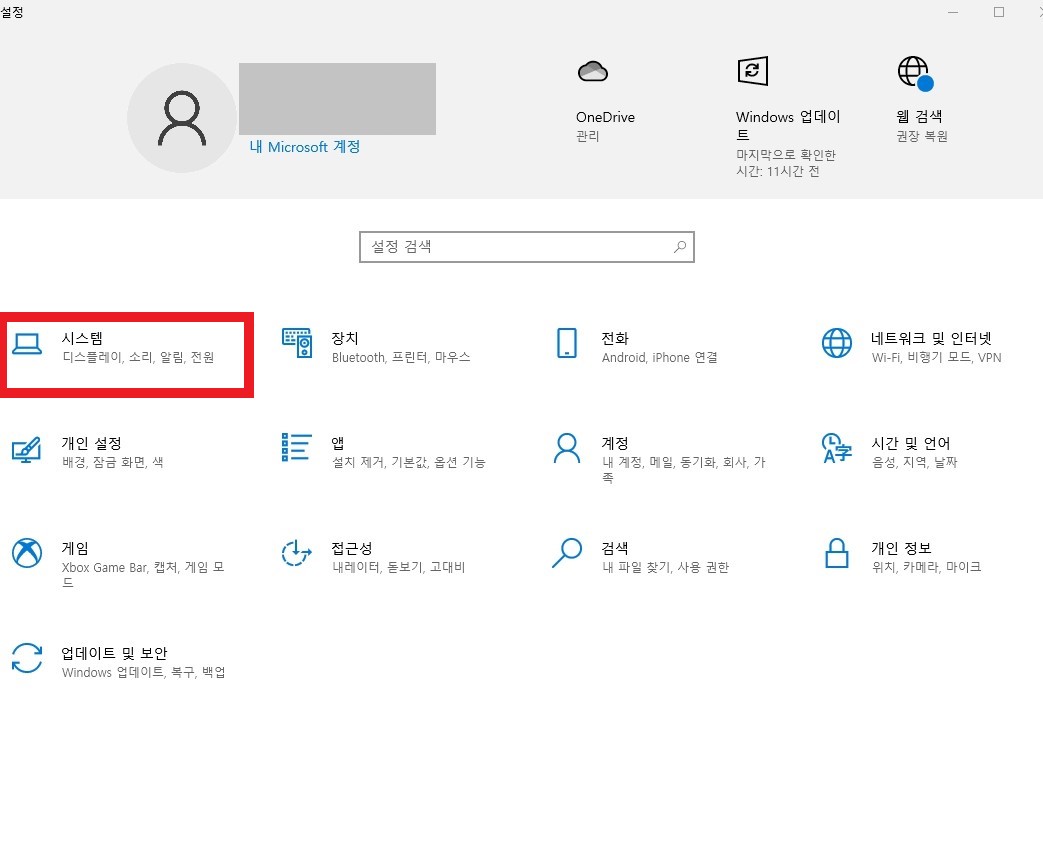Click the 개인 정보 padlock icon
This screenshot has height=843, width=1043.
(837, 553)
